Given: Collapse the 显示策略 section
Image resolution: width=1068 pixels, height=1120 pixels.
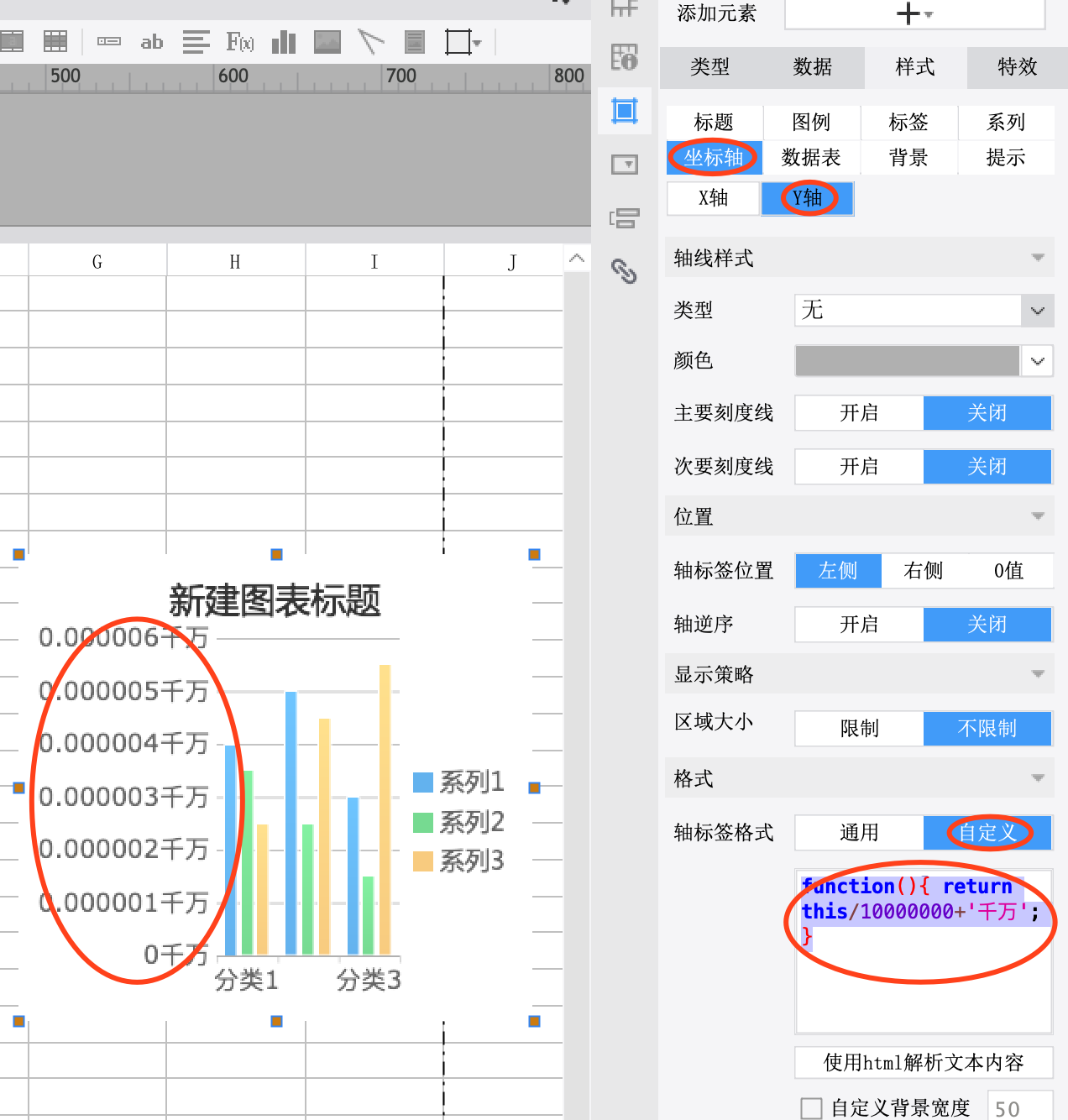Looking at the screenshot, I should 1038,674.
